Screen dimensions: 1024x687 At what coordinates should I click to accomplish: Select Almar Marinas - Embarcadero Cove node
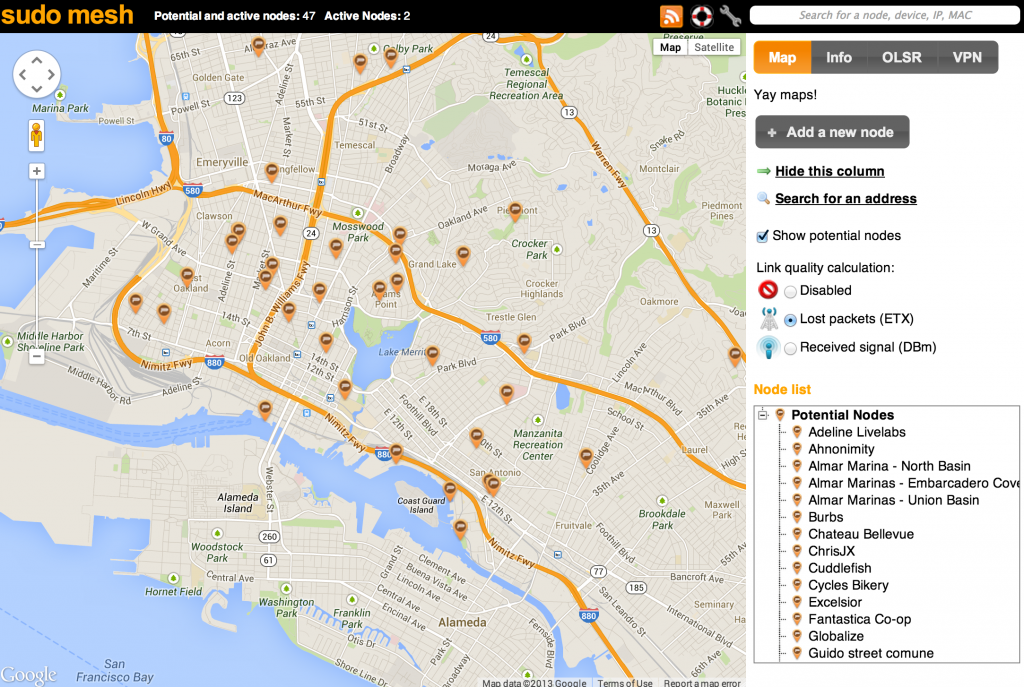point(914,483)
